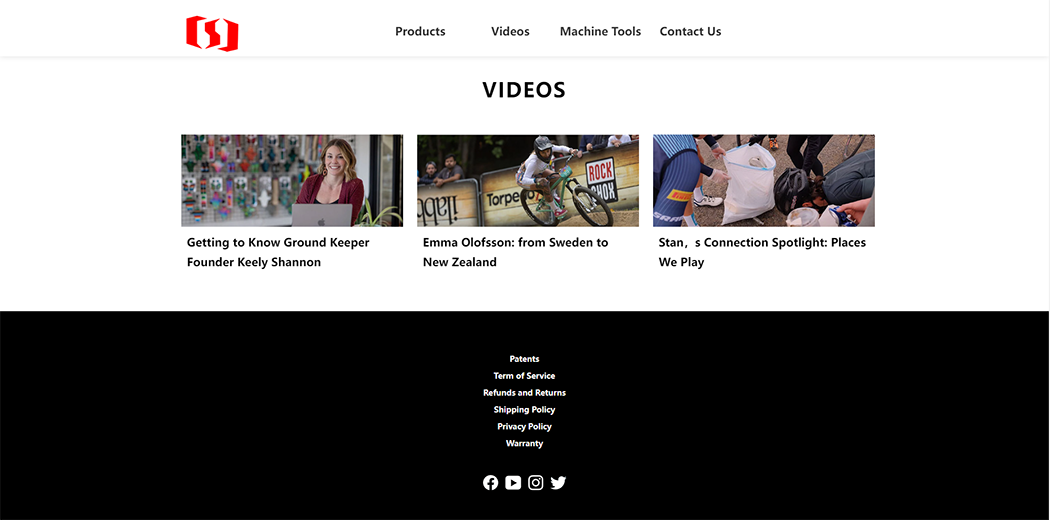Viewport: 1050px width, 520px height.
Task: Select Contact Us in navigation
Action: pos(690,31)
